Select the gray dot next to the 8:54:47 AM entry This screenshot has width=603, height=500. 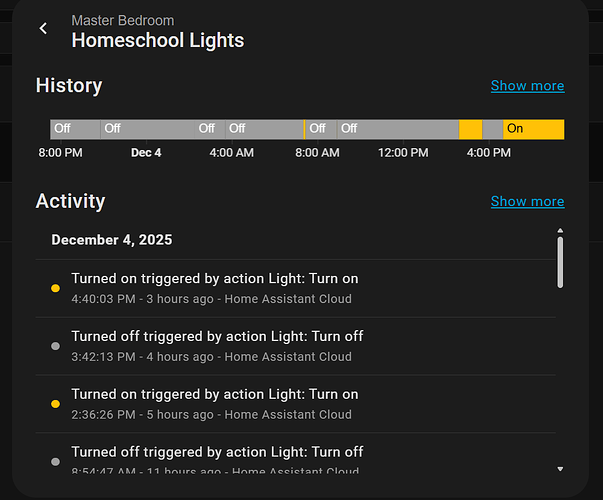coord(55,461)
